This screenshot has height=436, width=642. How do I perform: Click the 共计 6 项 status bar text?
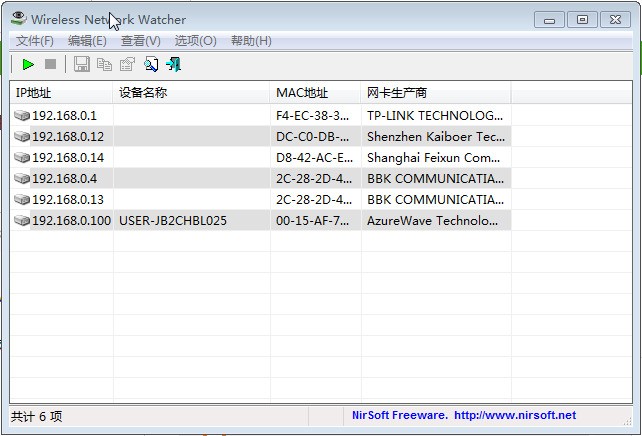pos(36,416)
